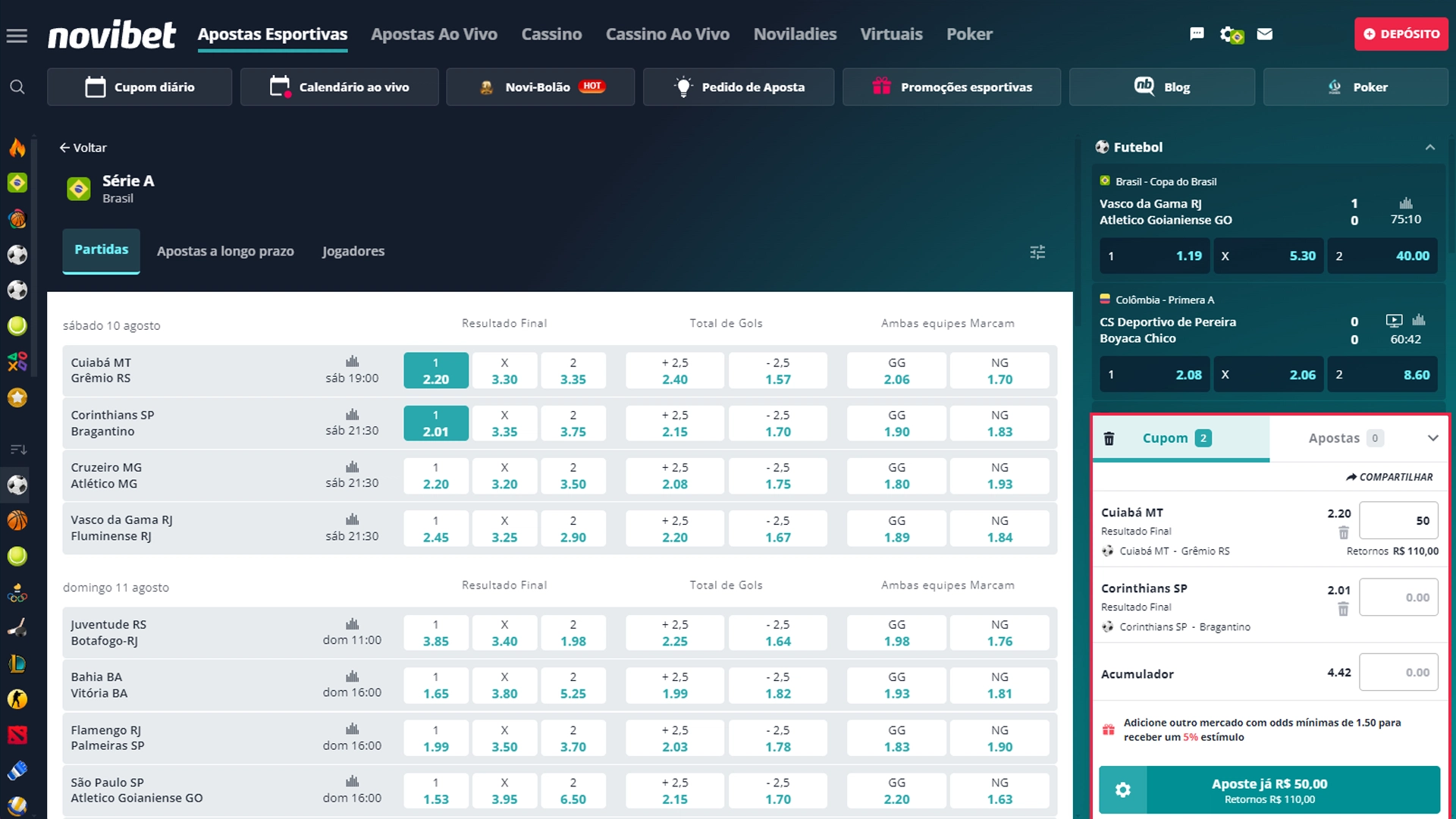This screenshot has height=819, width=1456.
Task: Switch to Apostas Ao Vivo
Action: (x=434, y=34)
